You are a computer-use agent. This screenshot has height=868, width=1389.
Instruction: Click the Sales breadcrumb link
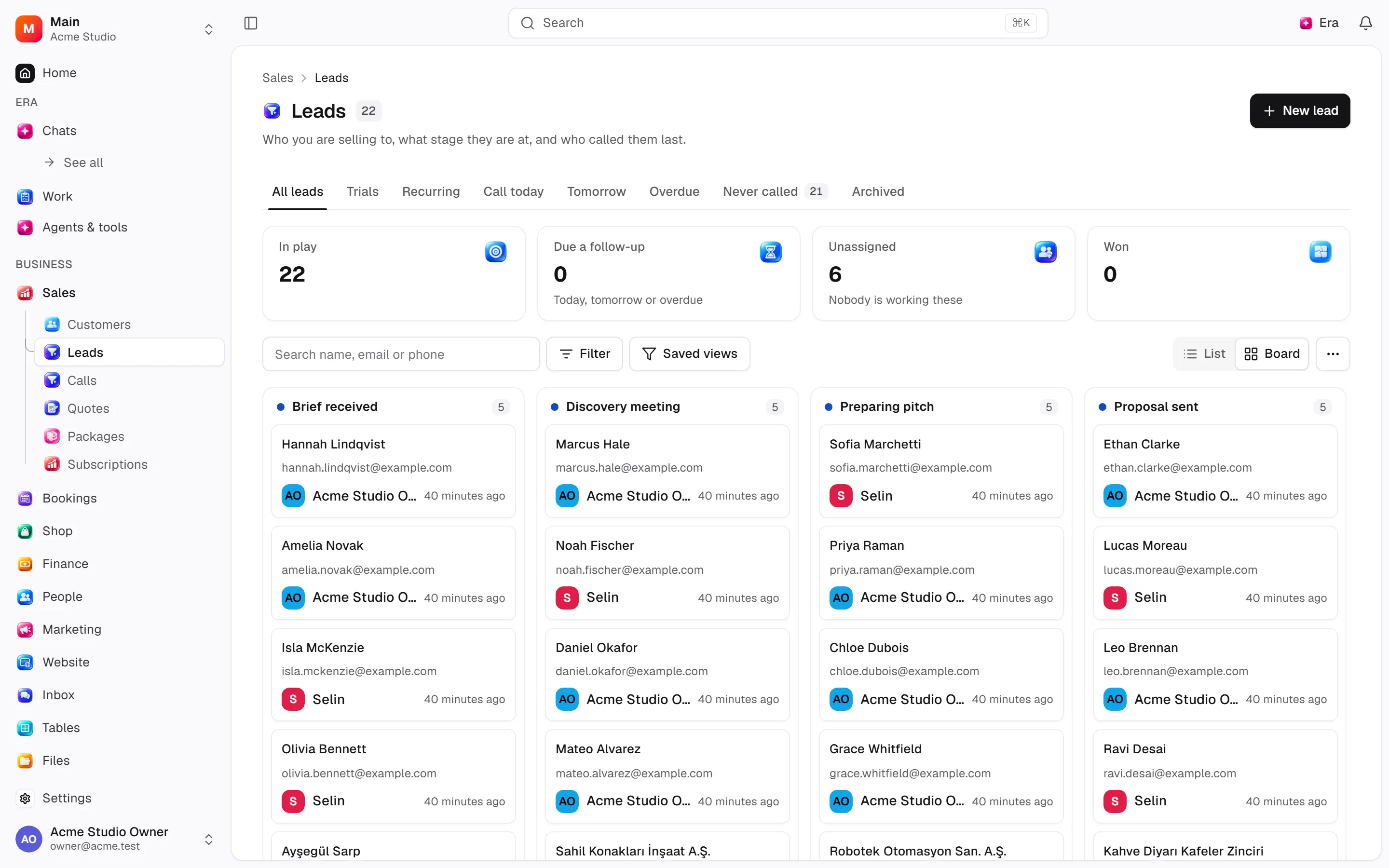click(278, 78)
